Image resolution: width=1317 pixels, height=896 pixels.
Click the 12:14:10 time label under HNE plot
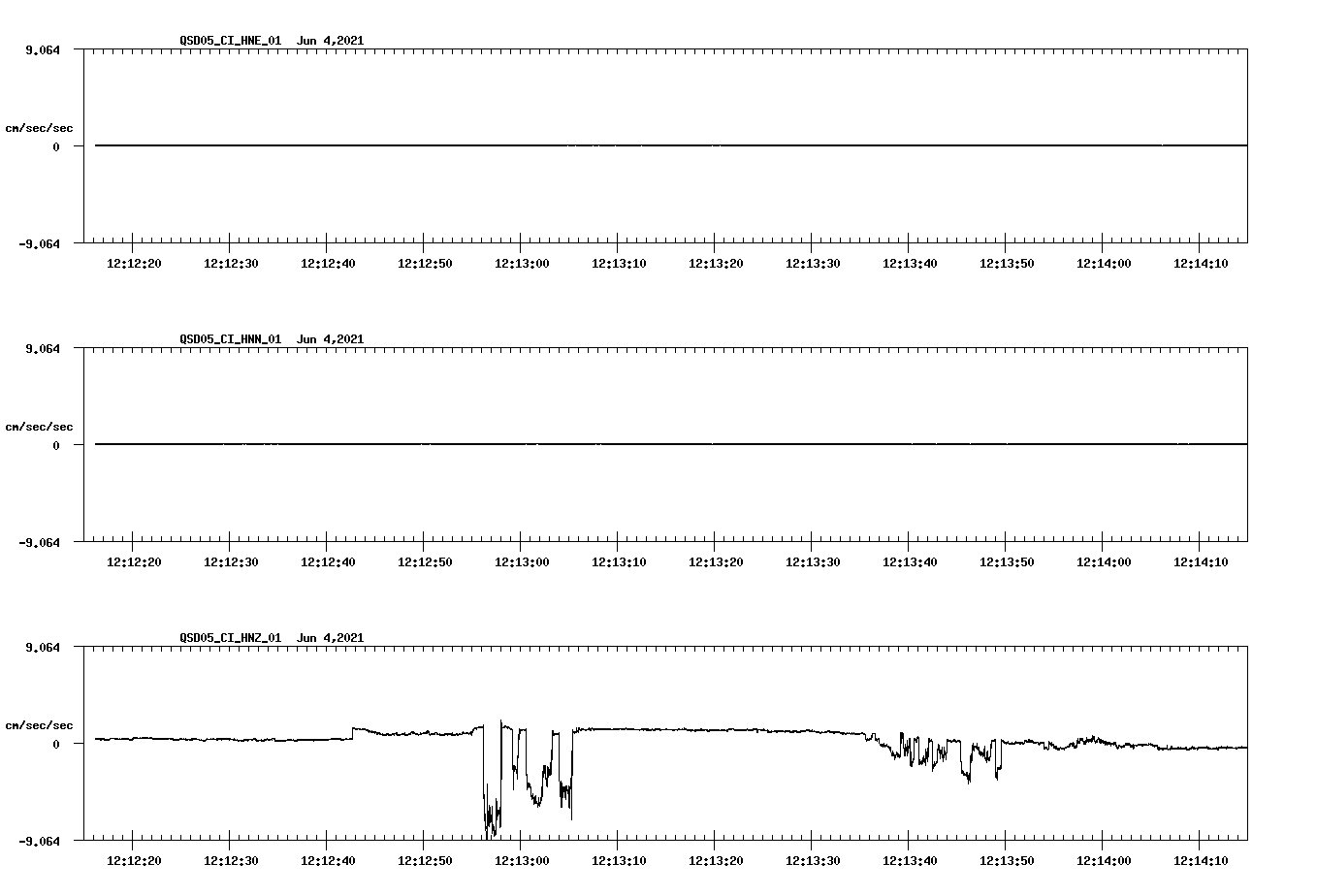click(1201, 264)
